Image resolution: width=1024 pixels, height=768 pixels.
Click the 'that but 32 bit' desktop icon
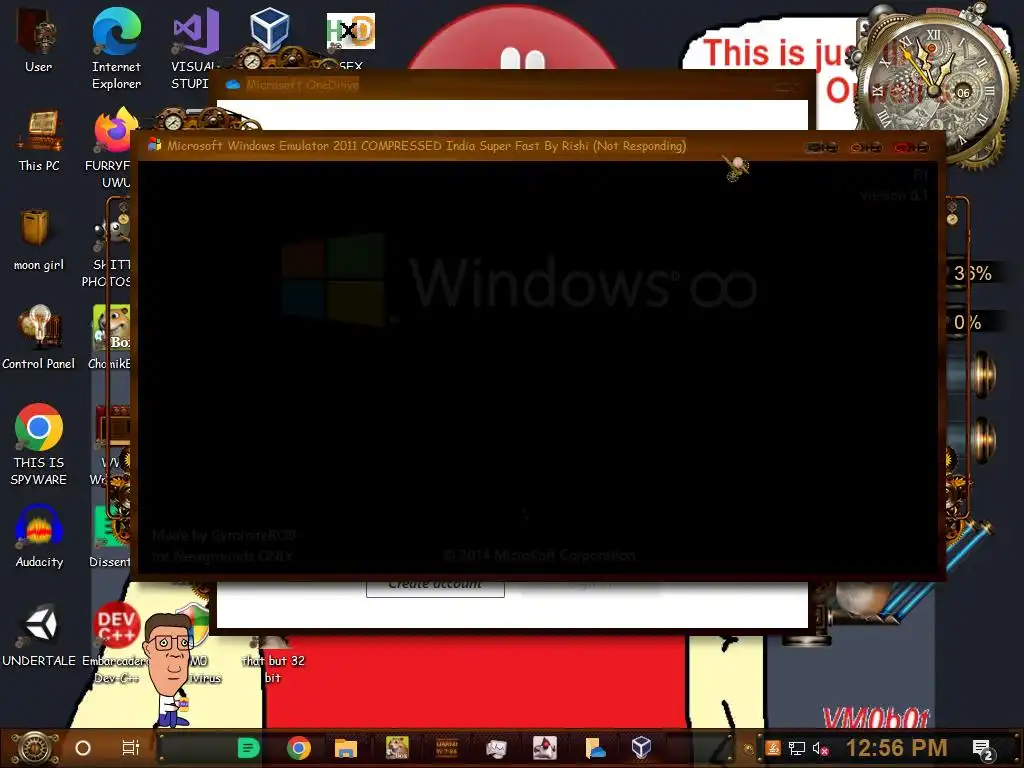[x=273, y=660]
